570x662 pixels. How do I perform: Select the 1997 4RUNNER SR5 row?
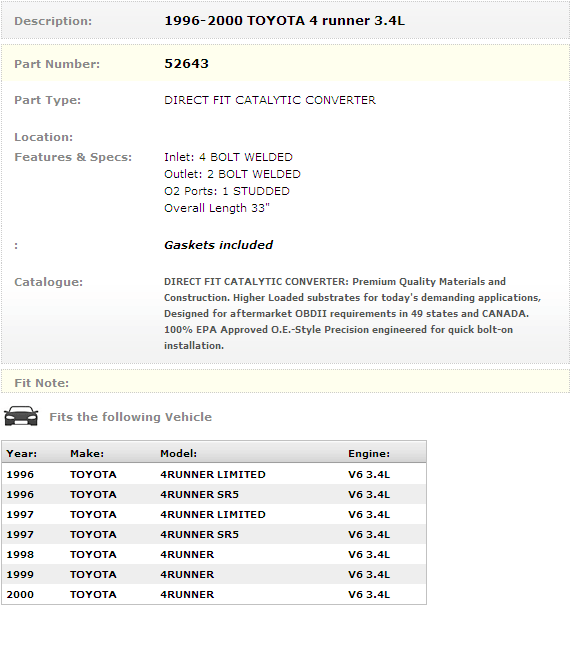[x=214, y=534]
